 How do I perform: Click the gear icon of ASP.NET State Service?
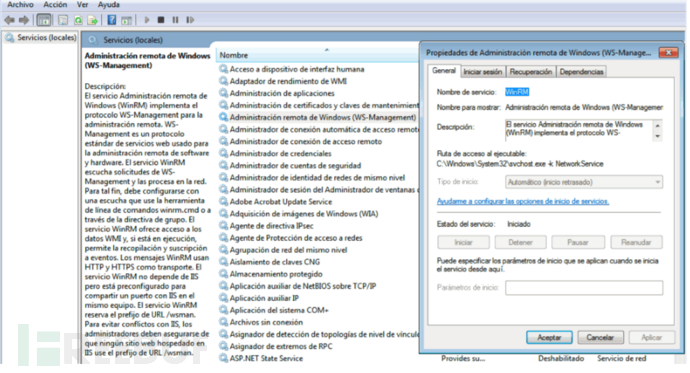click(x=224, y=358)
